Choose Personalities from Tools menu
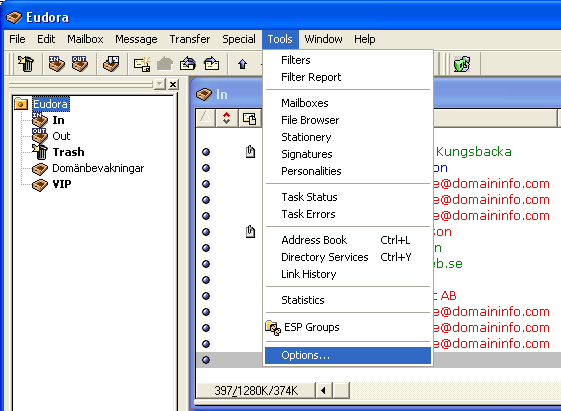Screen dimensions: 561x411 (x=348, y=171)
